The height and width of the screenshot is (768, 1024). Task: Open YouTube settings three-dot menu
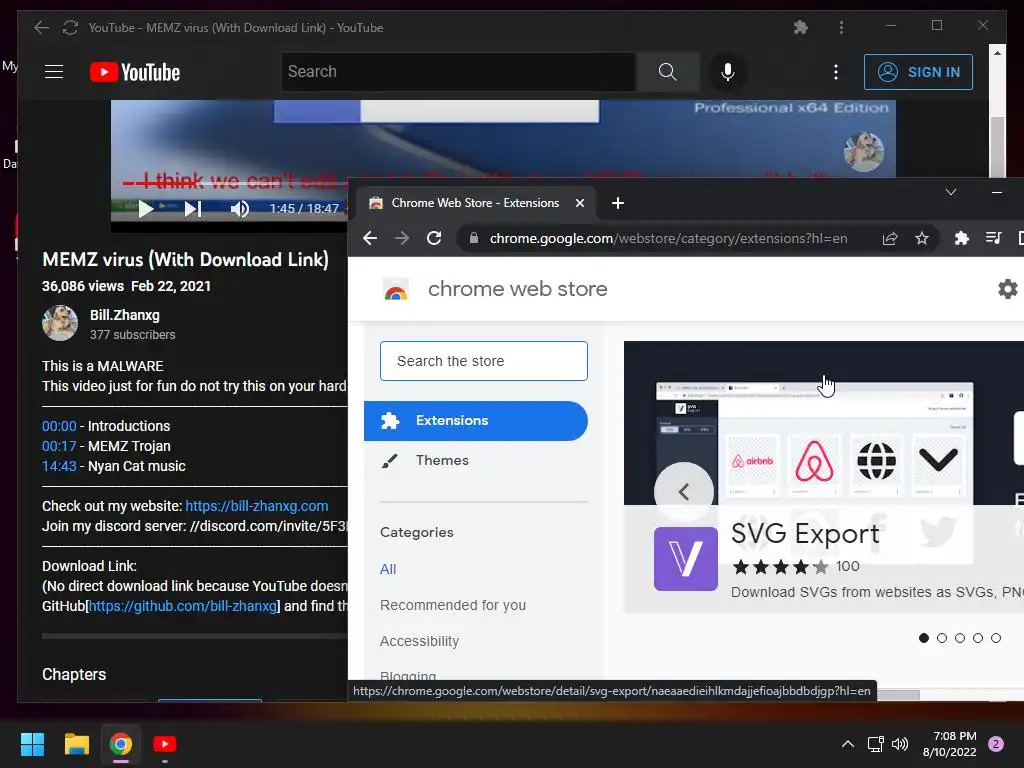836,72
